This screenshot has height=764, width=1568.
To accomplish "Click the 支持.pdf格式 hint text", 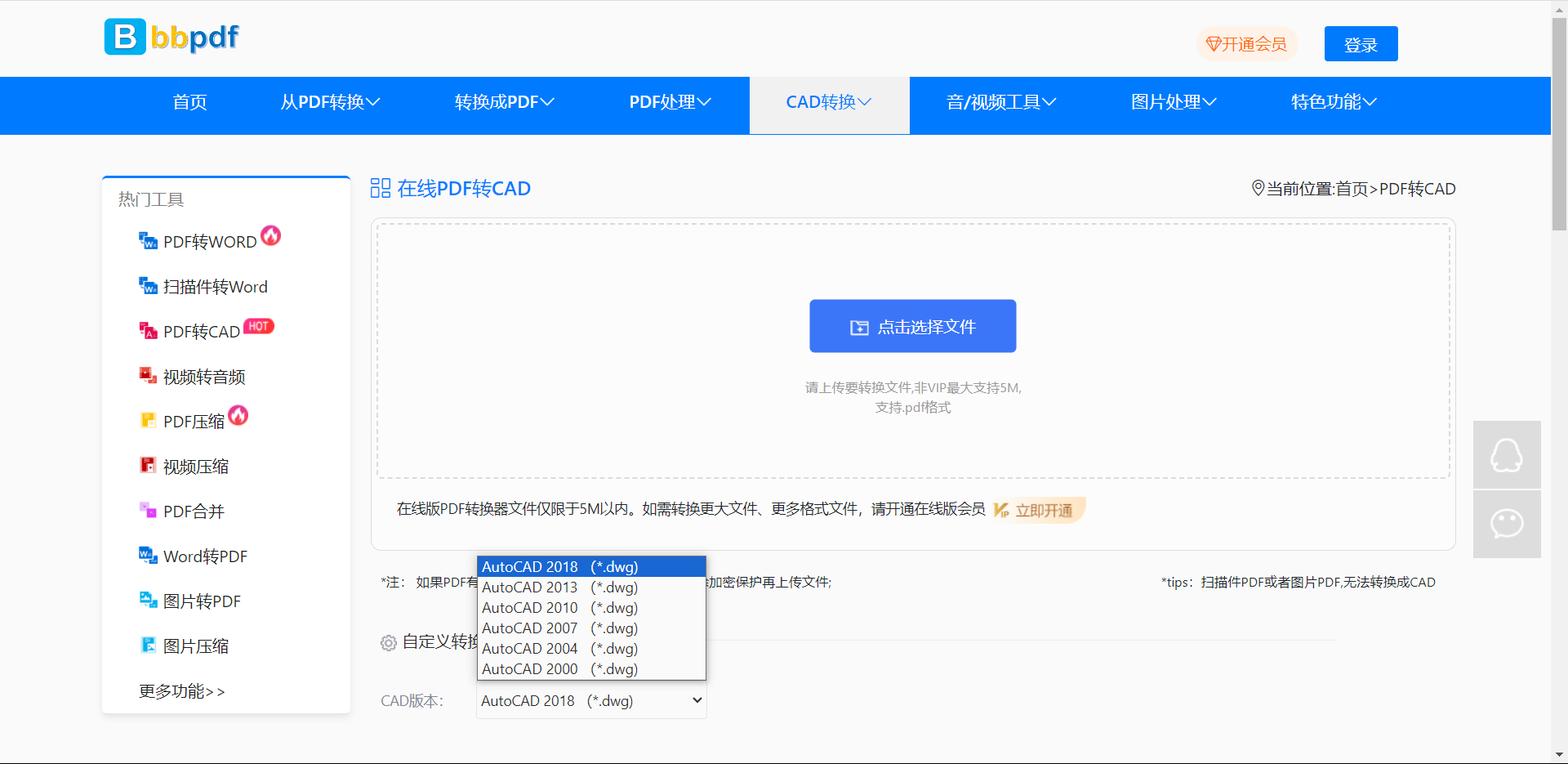I will (913, 407).
